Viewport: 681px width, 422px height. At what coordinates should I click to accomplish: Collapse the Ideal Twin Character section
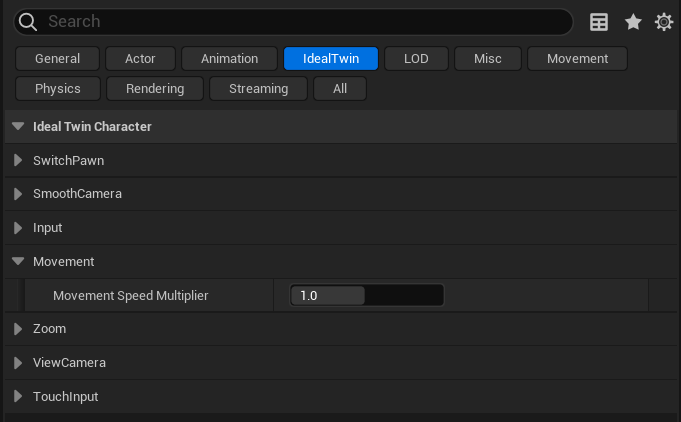point(18,127)
